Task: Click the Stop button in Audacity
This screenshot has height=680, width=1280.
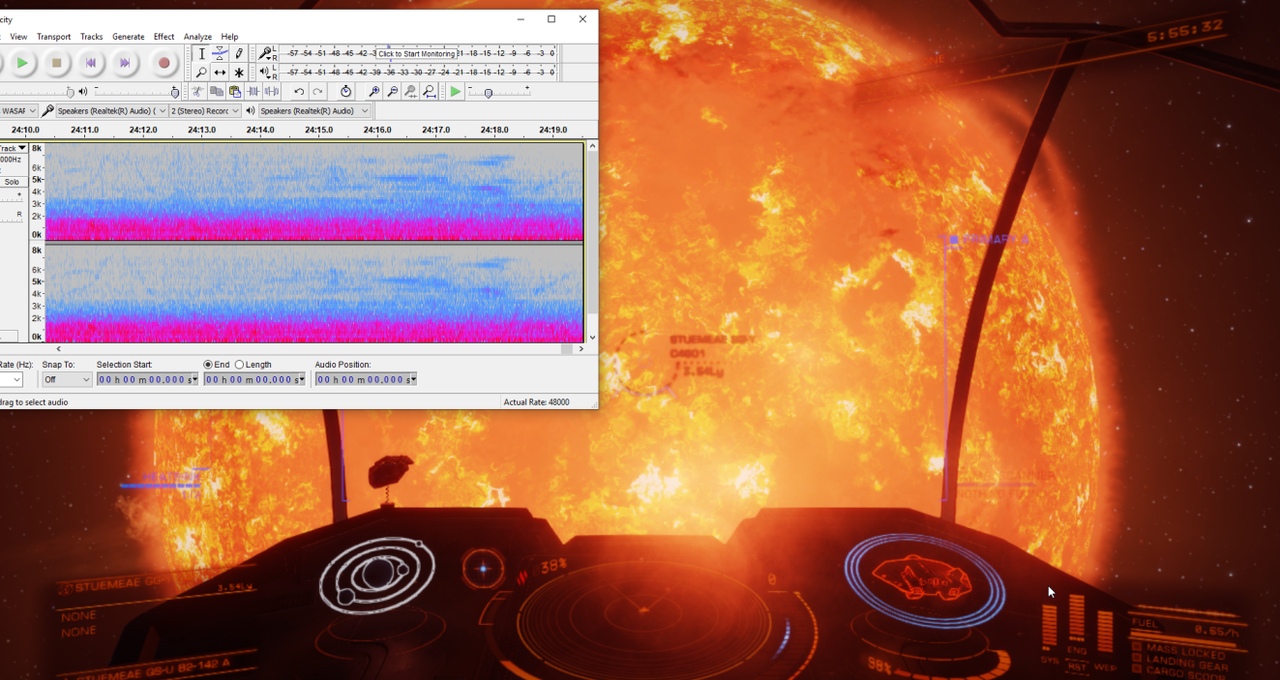Action: coord(56,63)
